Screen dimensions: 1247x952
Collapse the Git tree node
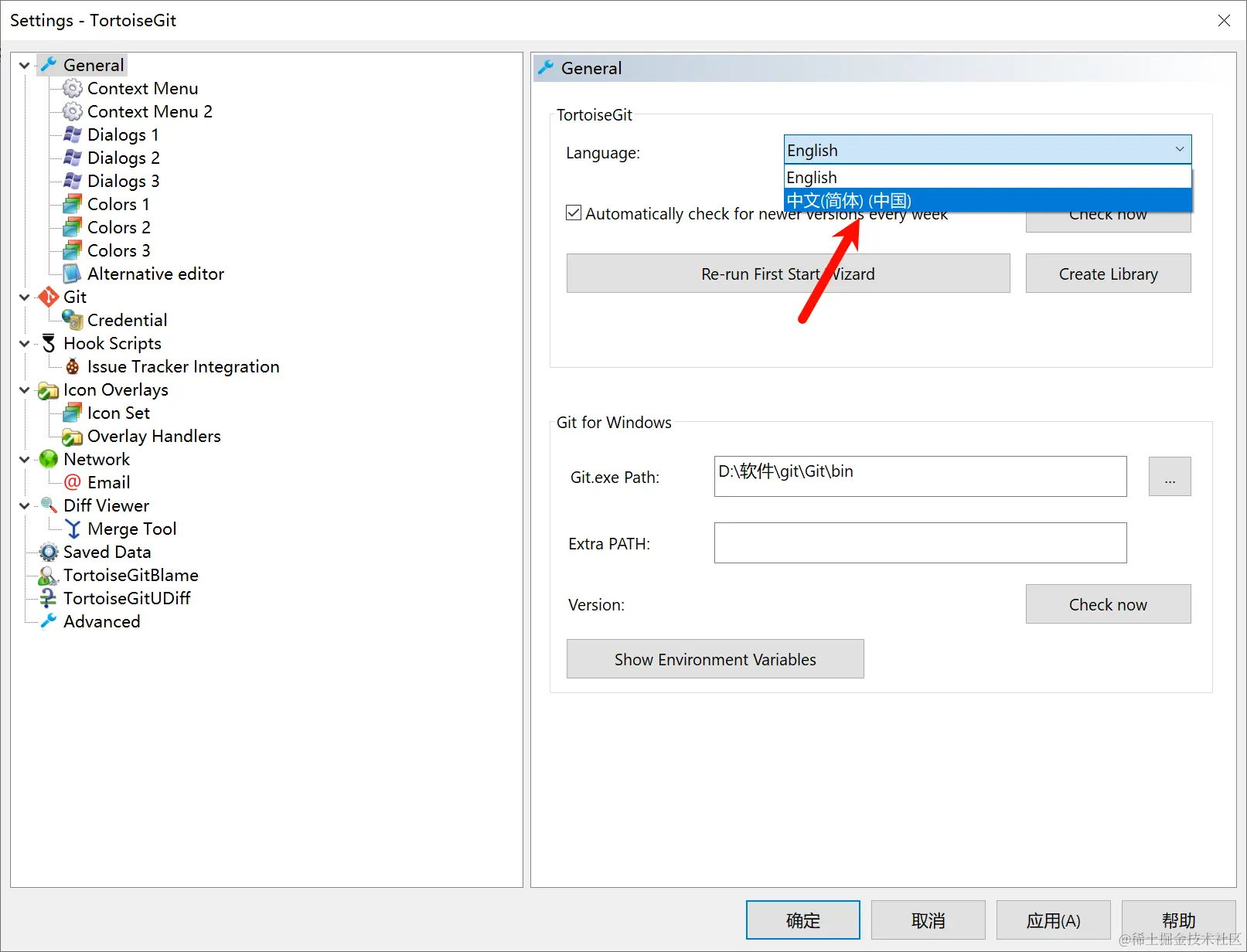[x=25, y=297]
